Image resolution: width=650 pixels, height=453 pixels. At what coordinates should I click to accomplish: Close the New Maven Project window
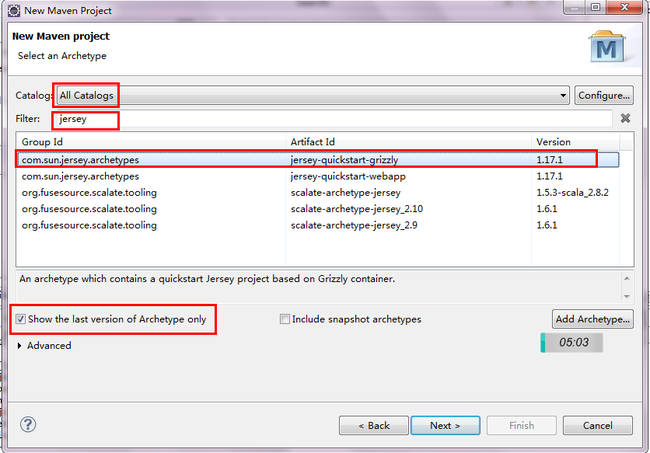tap(624, 7)
